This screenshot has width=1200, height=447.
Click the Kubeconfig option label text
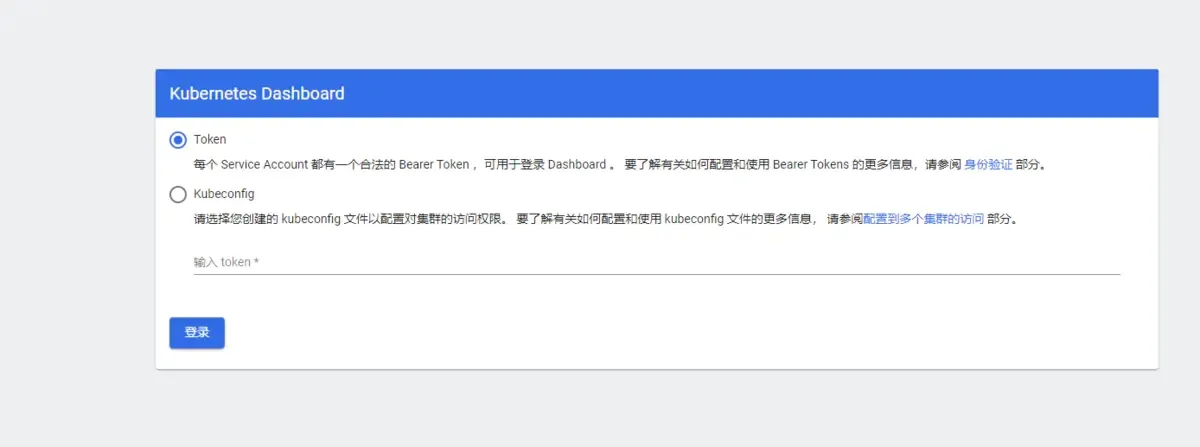click(x=224, y=194)
